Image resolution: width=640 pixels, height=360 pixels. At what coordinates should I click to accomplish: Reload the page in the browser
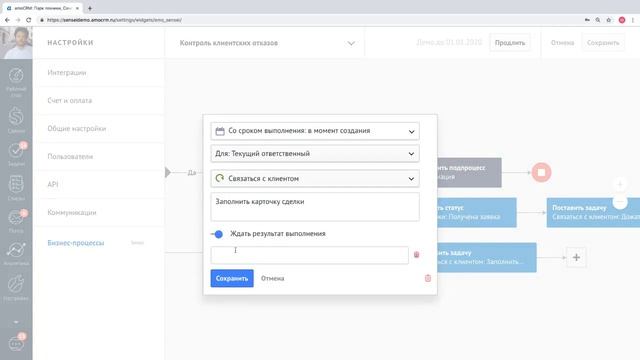coord(28,20)
